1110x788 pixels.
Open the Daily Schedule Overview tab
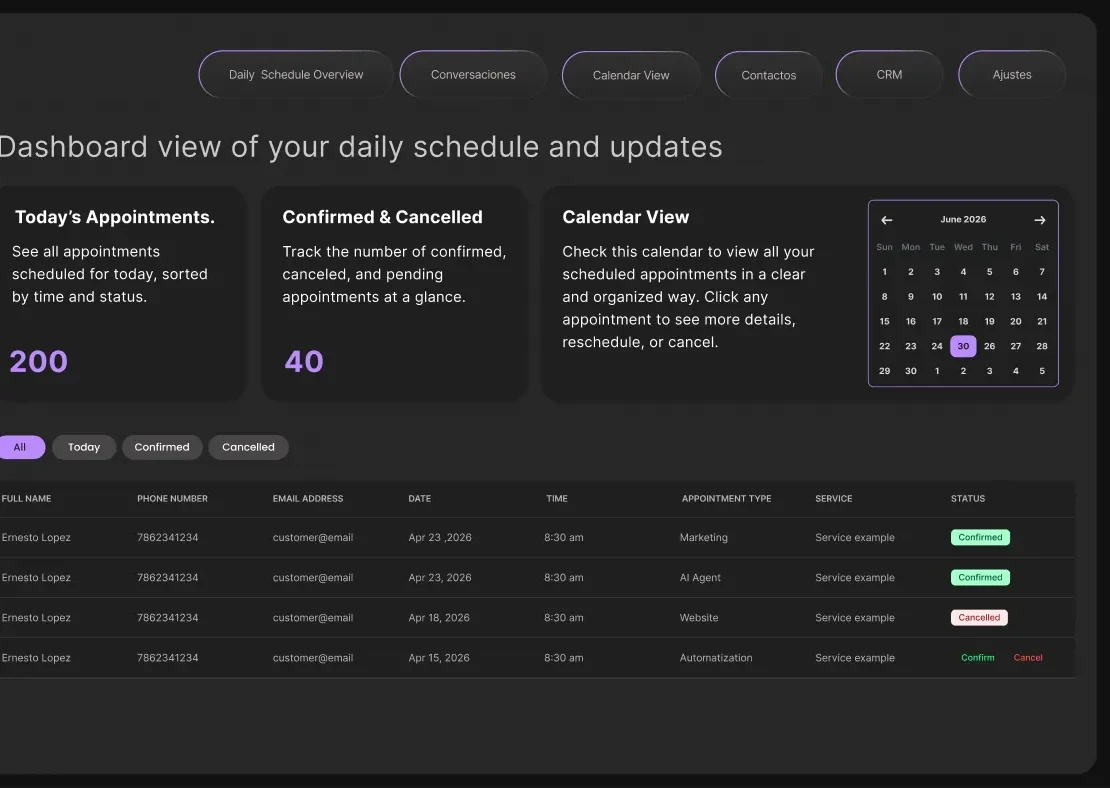click(296, 74)
